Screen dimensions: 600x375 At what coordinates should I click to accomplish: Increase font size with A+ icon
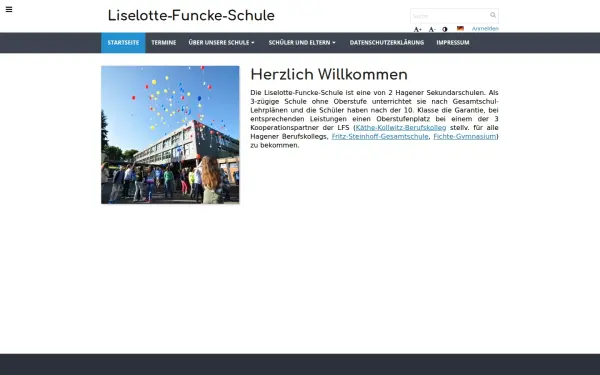click(x=417, y=29)
